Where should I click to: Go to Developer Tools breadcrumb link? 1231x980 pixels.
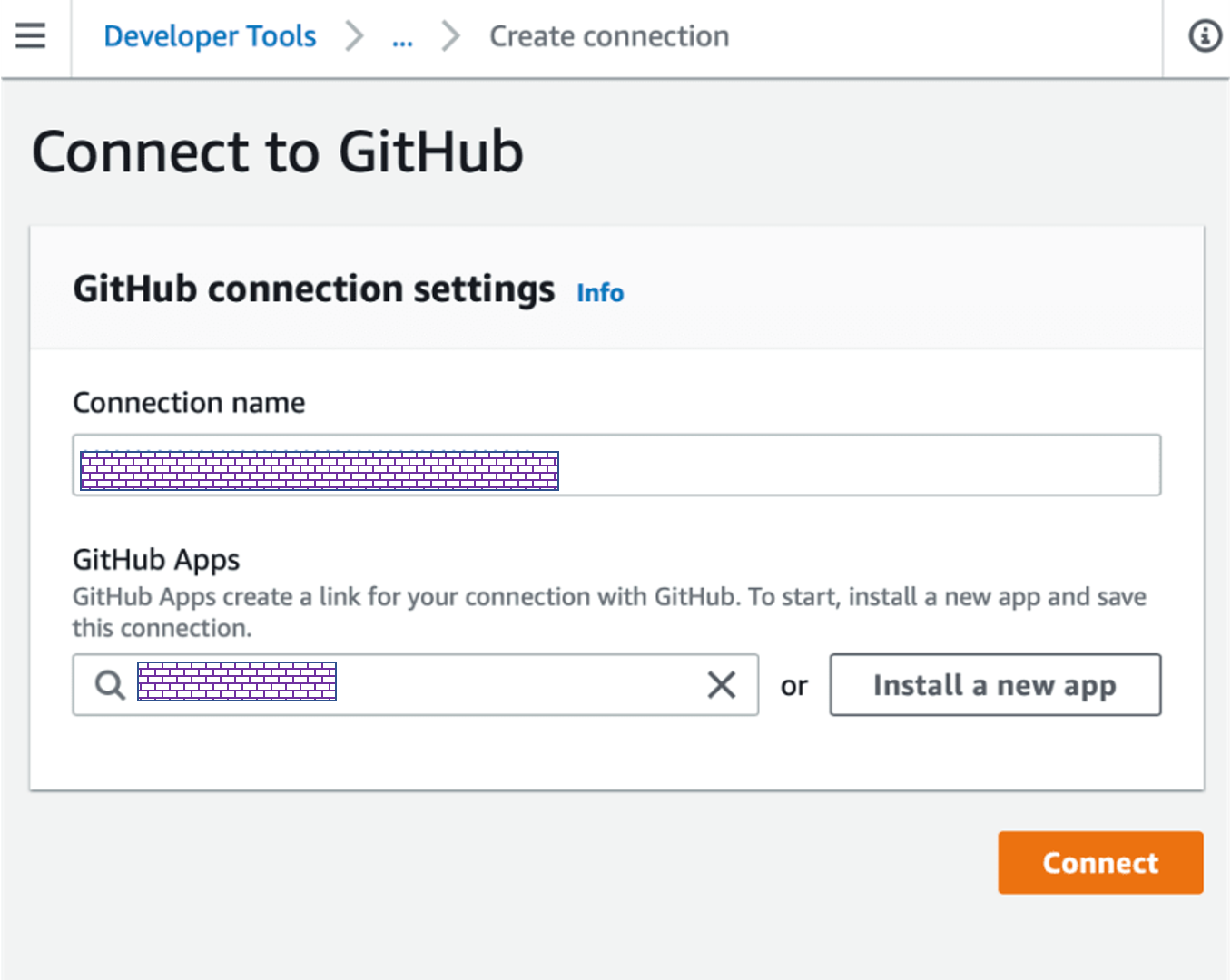click(210, 36)
